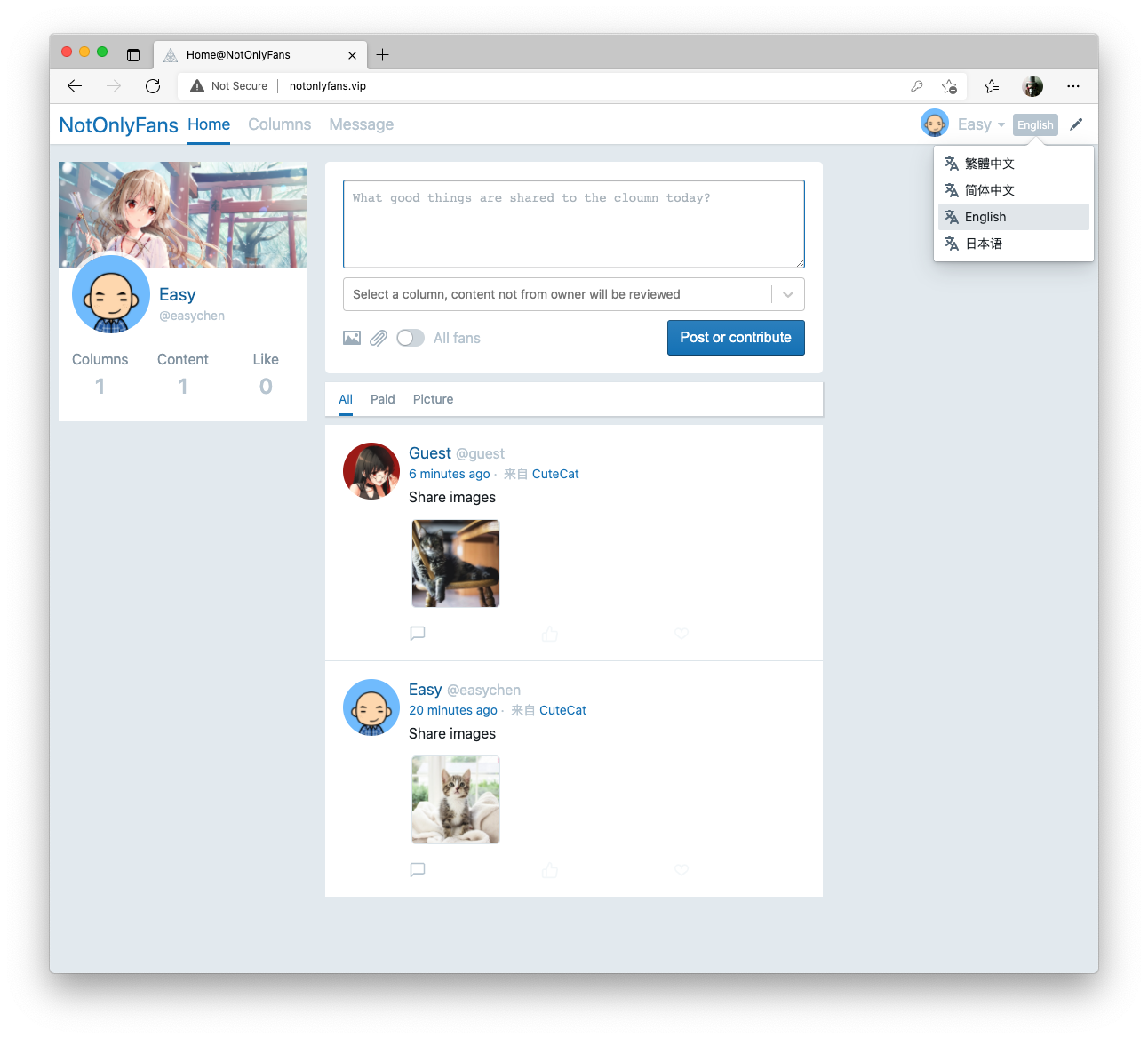Open Easy name link in the feed

(425, 690)
